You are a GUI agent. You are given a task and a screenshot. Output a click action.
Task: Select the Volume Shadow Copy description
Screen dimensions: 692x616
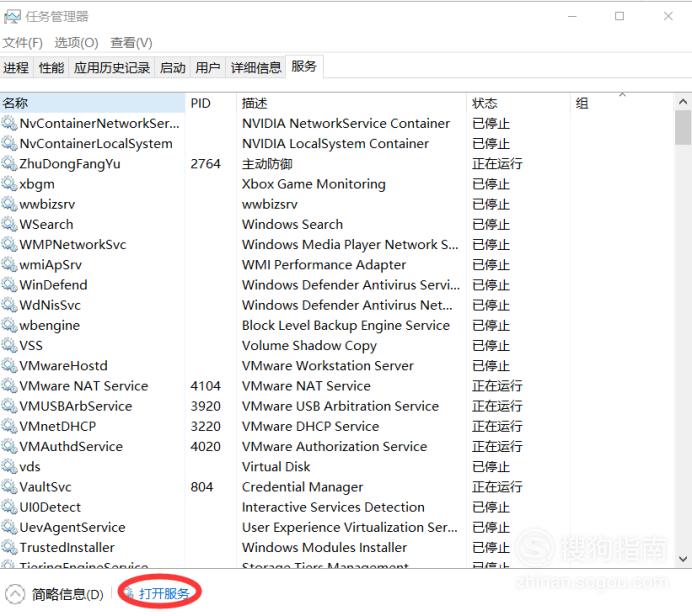(309, 346)
